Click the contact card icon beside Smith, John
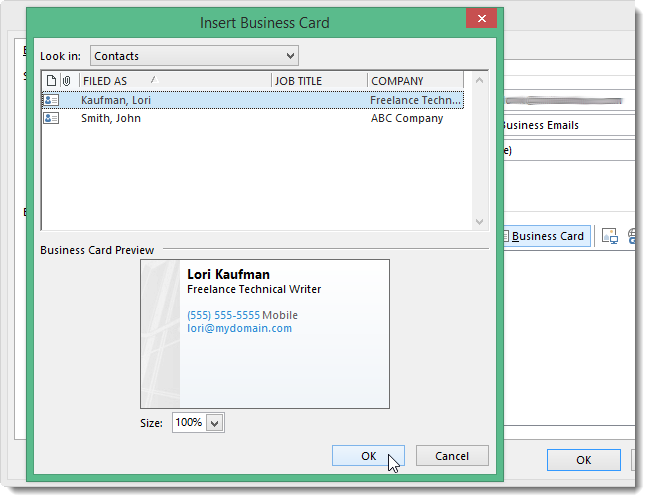650x502 pixels. click(x=51, y=118)
